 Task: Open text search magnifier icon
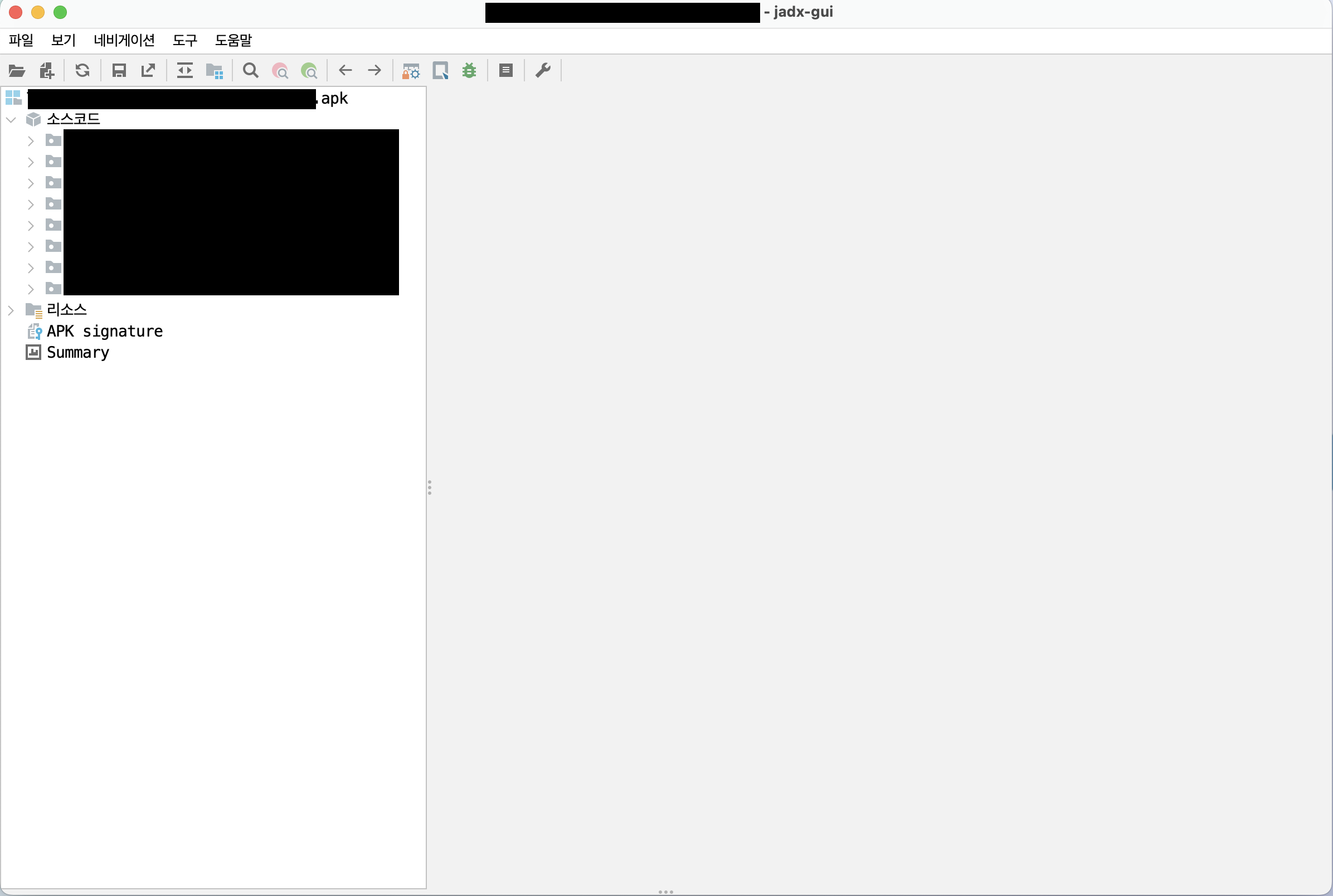(x=250, y=71)
